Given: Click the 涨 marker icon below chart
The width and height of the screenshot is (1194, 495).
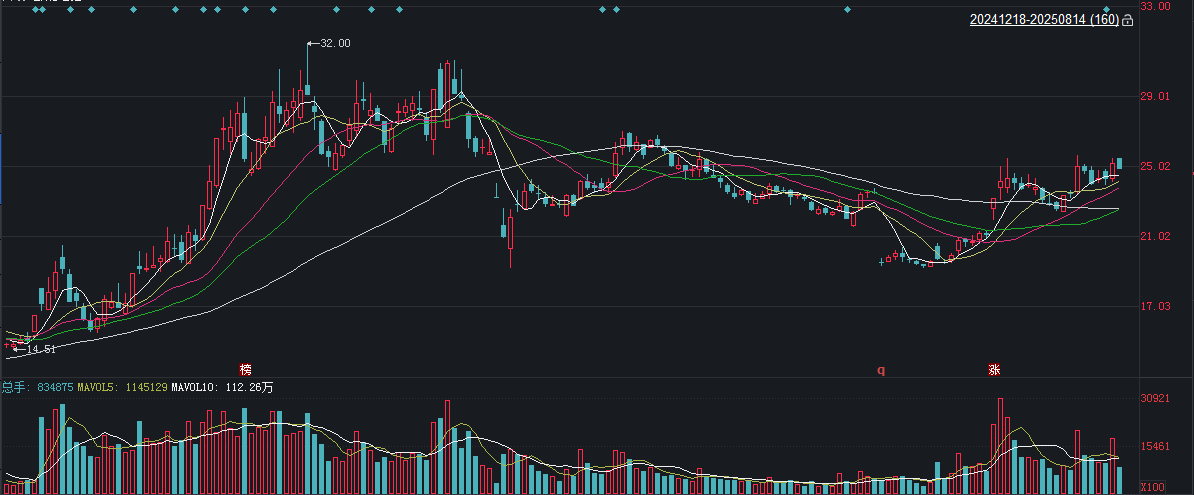Looking at the screenshot, I should [x=994, y=369].
